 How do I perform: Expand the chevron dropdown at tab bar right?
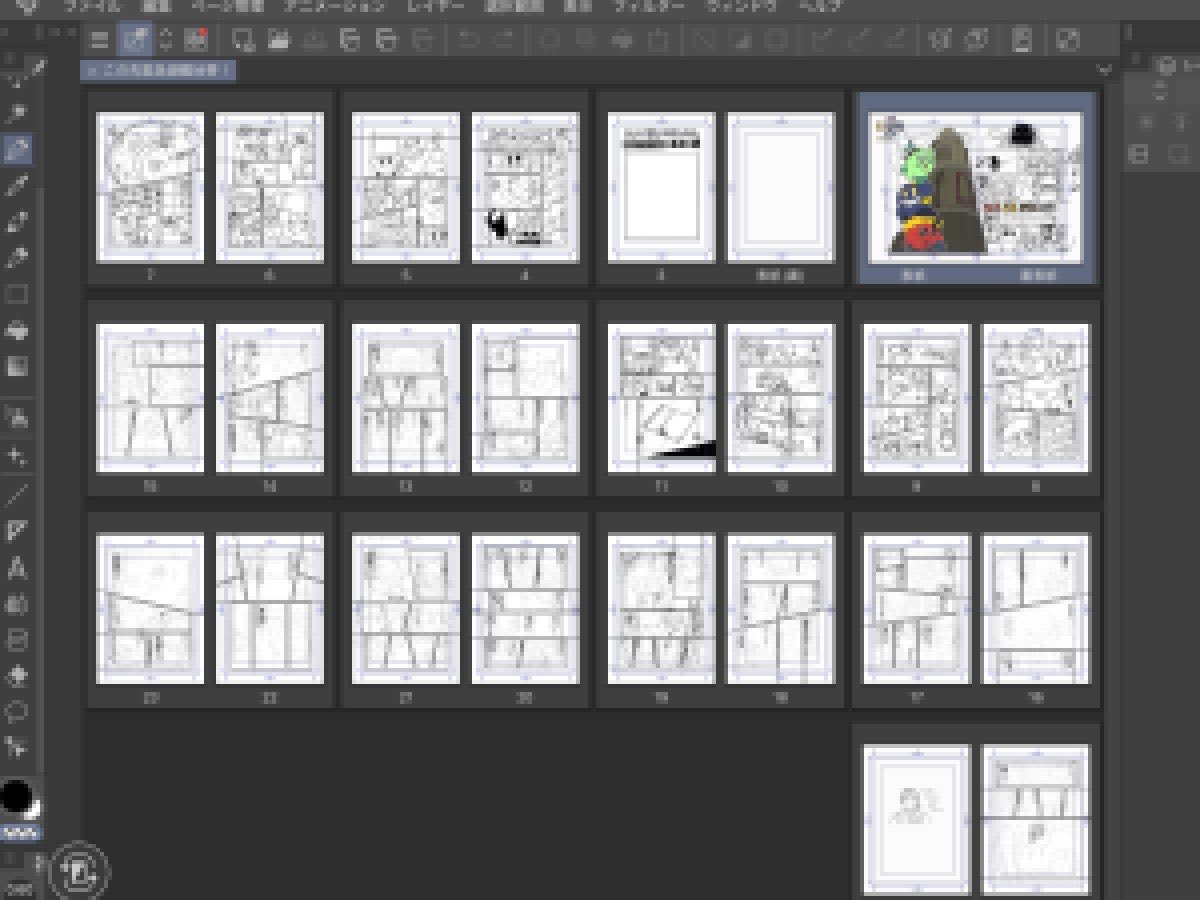[1104, 71]
